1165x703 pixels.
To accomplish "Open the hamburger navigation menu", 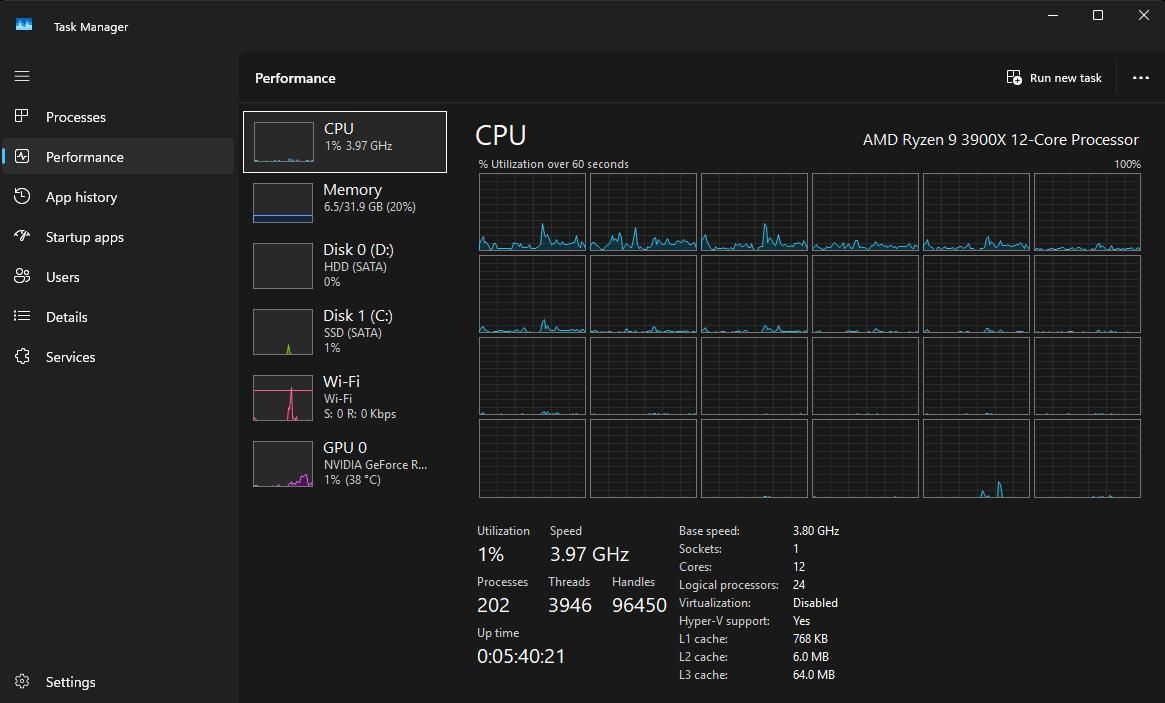I will [22, 76].
